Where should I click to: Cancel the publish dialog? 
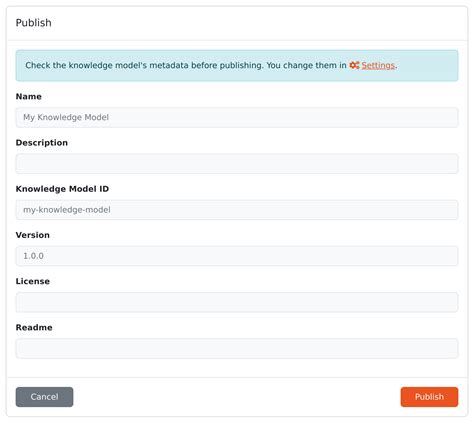tap(44, 397)
